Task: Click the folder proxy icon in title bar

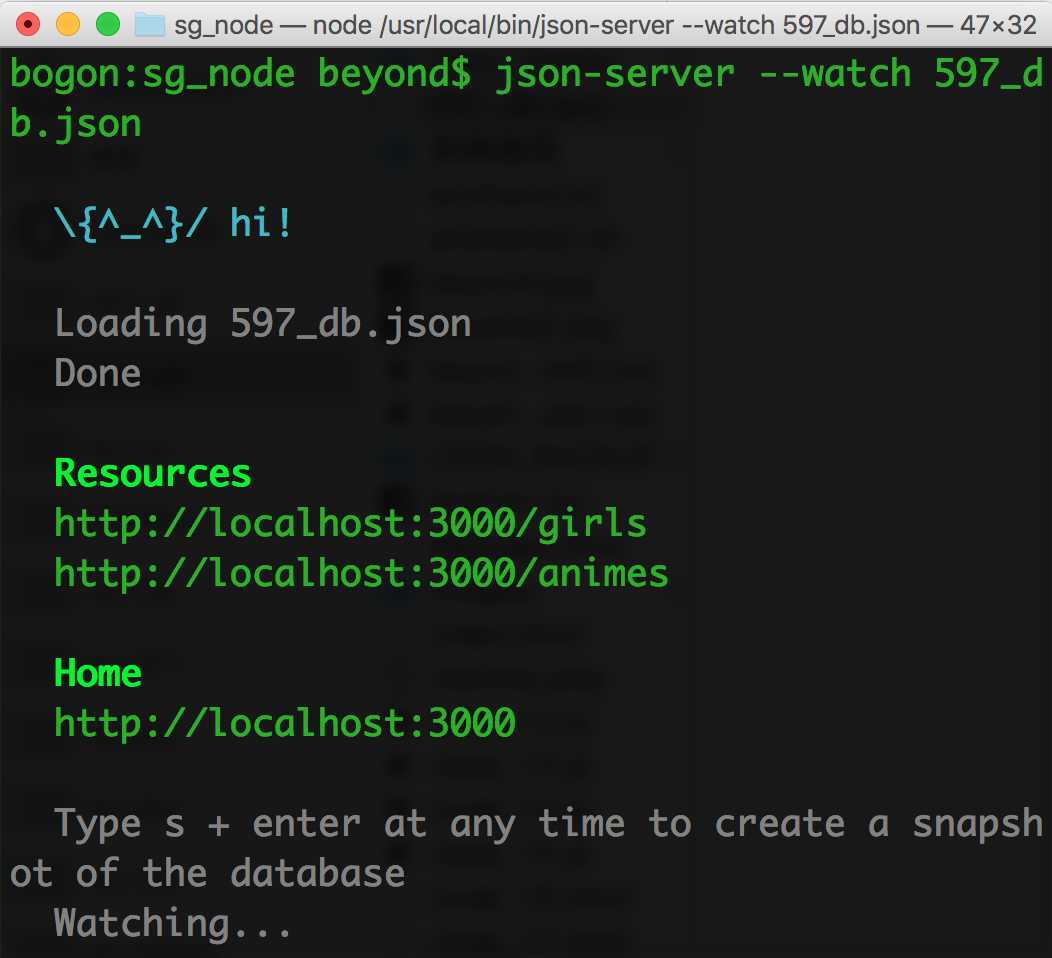Action: point(150,25)
